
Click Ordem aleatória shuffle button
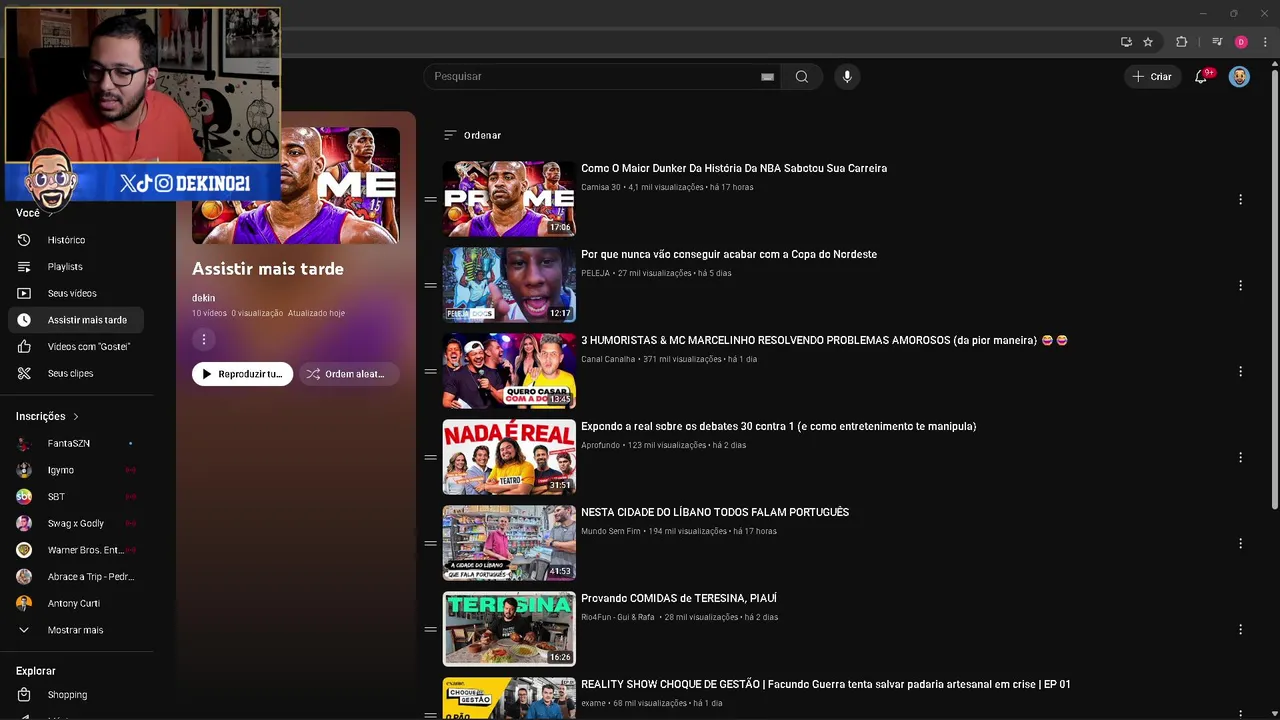click(348, 374)
